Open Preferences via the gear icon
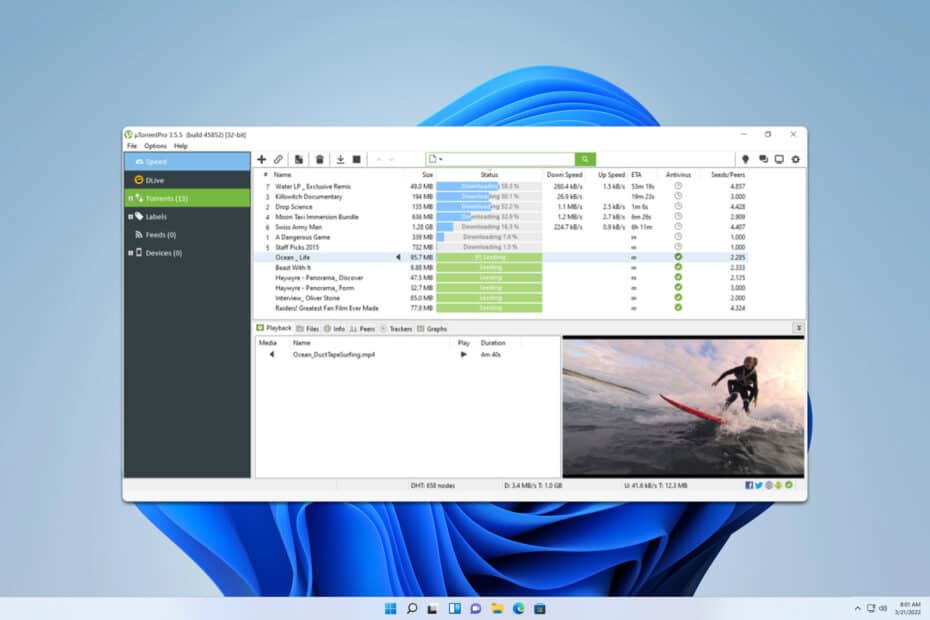 coord(796,159)
